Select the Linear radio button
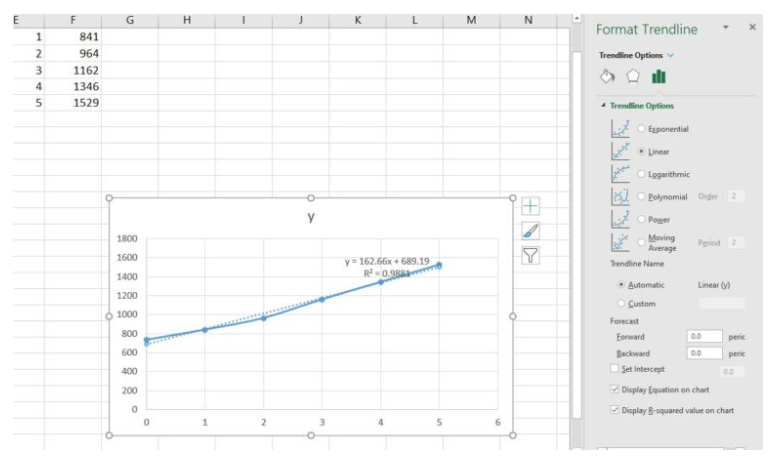 pyautogui.click(x=641, y=151)
